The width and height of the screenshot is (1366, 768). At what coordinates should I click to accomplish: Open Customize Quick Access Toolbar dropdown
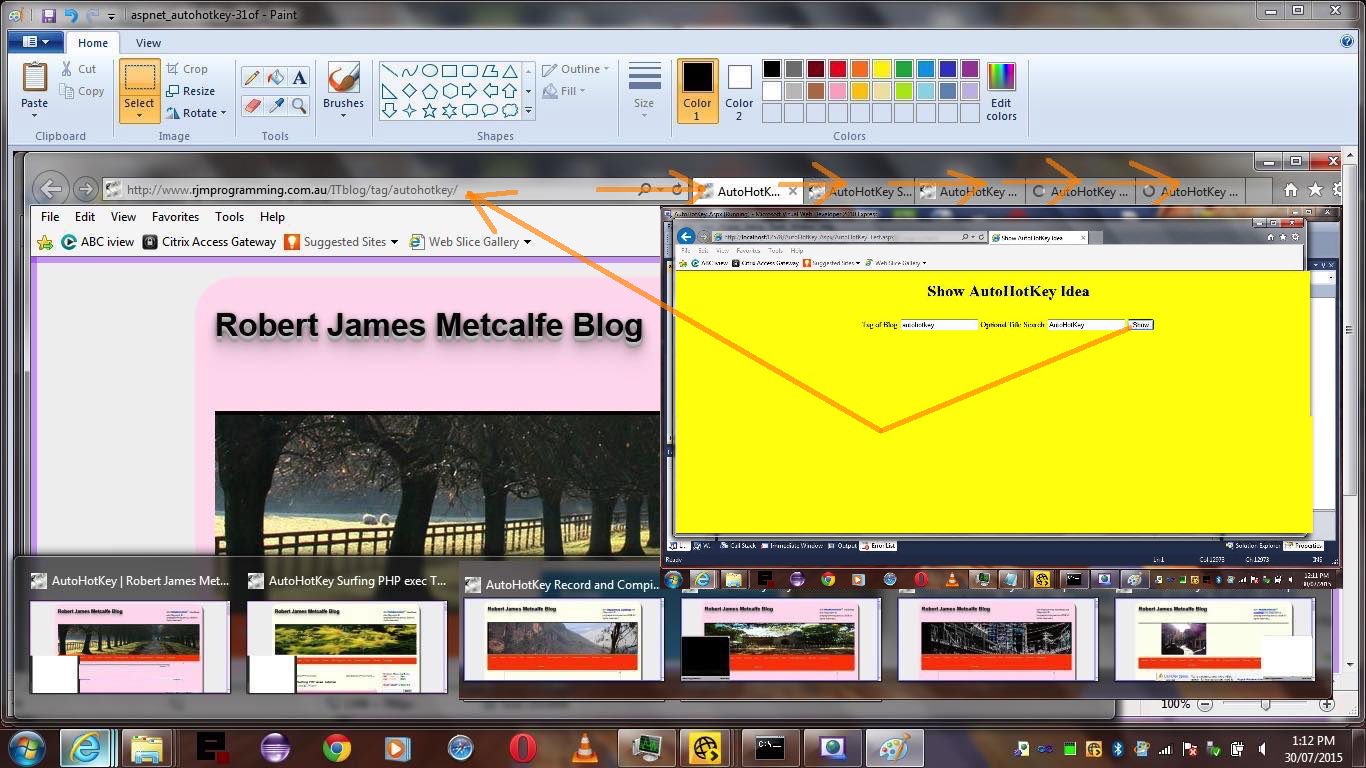111,16
